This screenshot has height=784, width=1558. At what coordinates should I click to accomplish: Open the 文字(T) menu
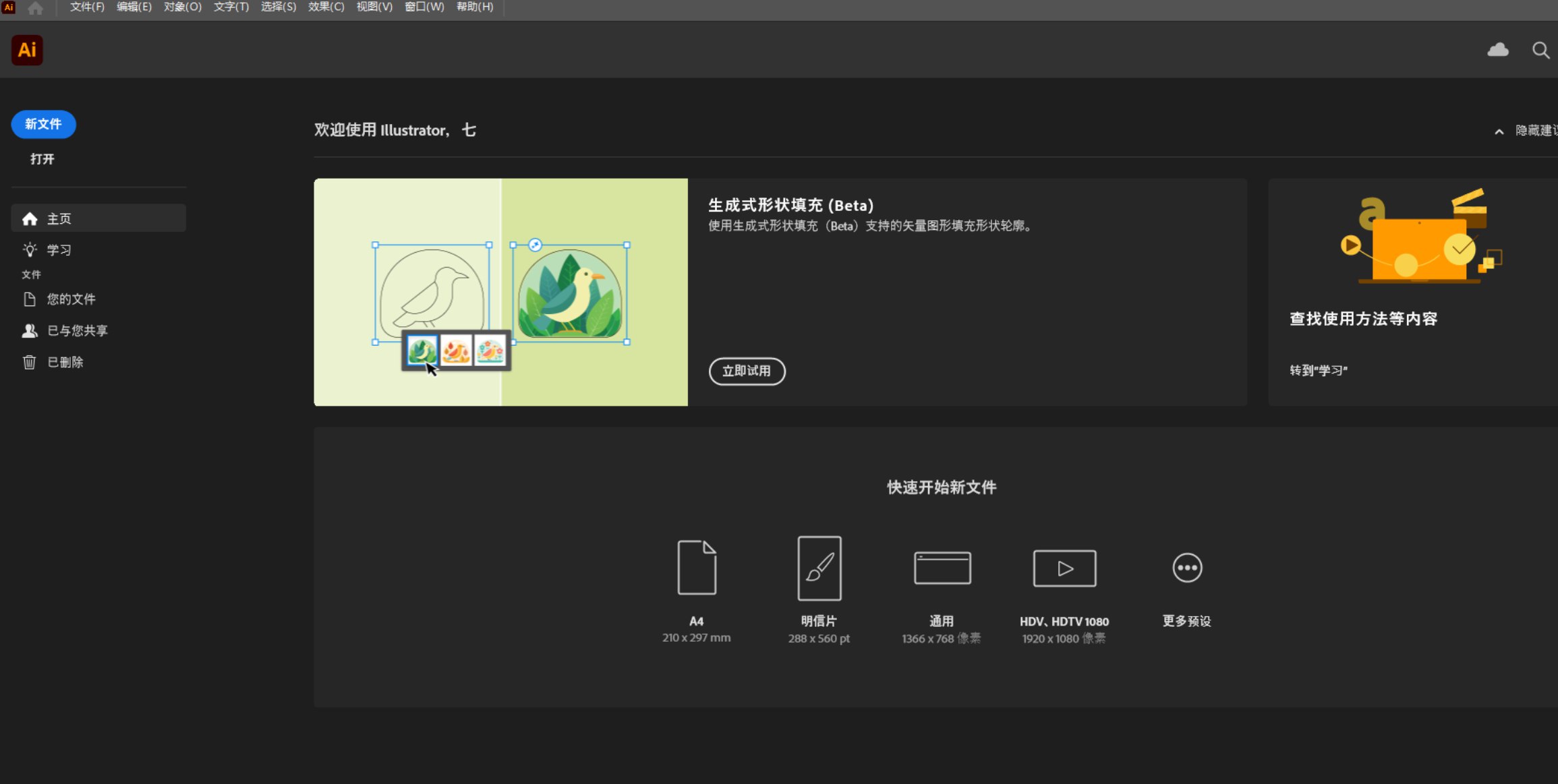click(231, 7)
